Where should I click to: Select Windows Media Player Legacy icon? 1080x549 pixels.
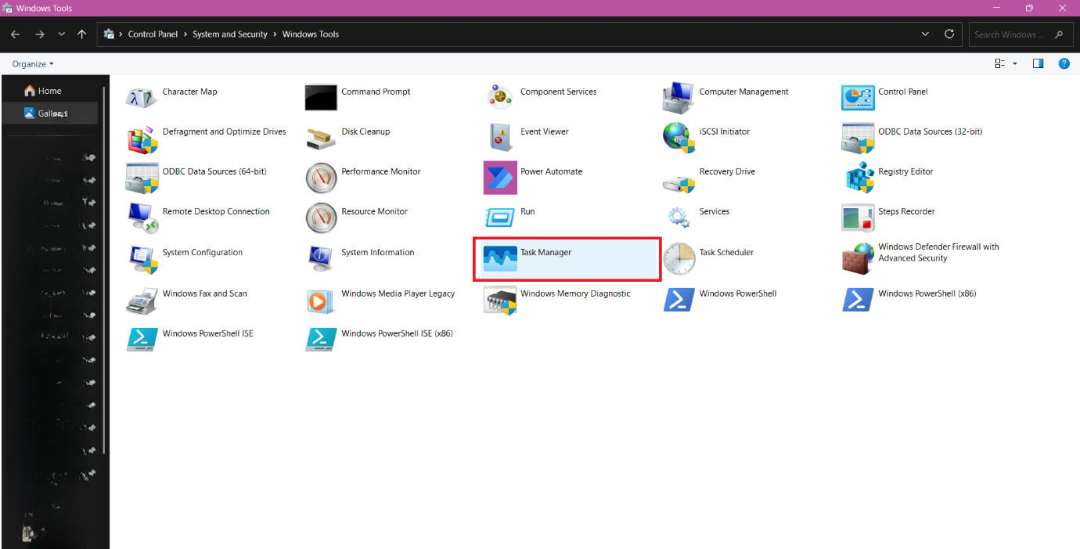pyautogui.click(x=321, y=300)
